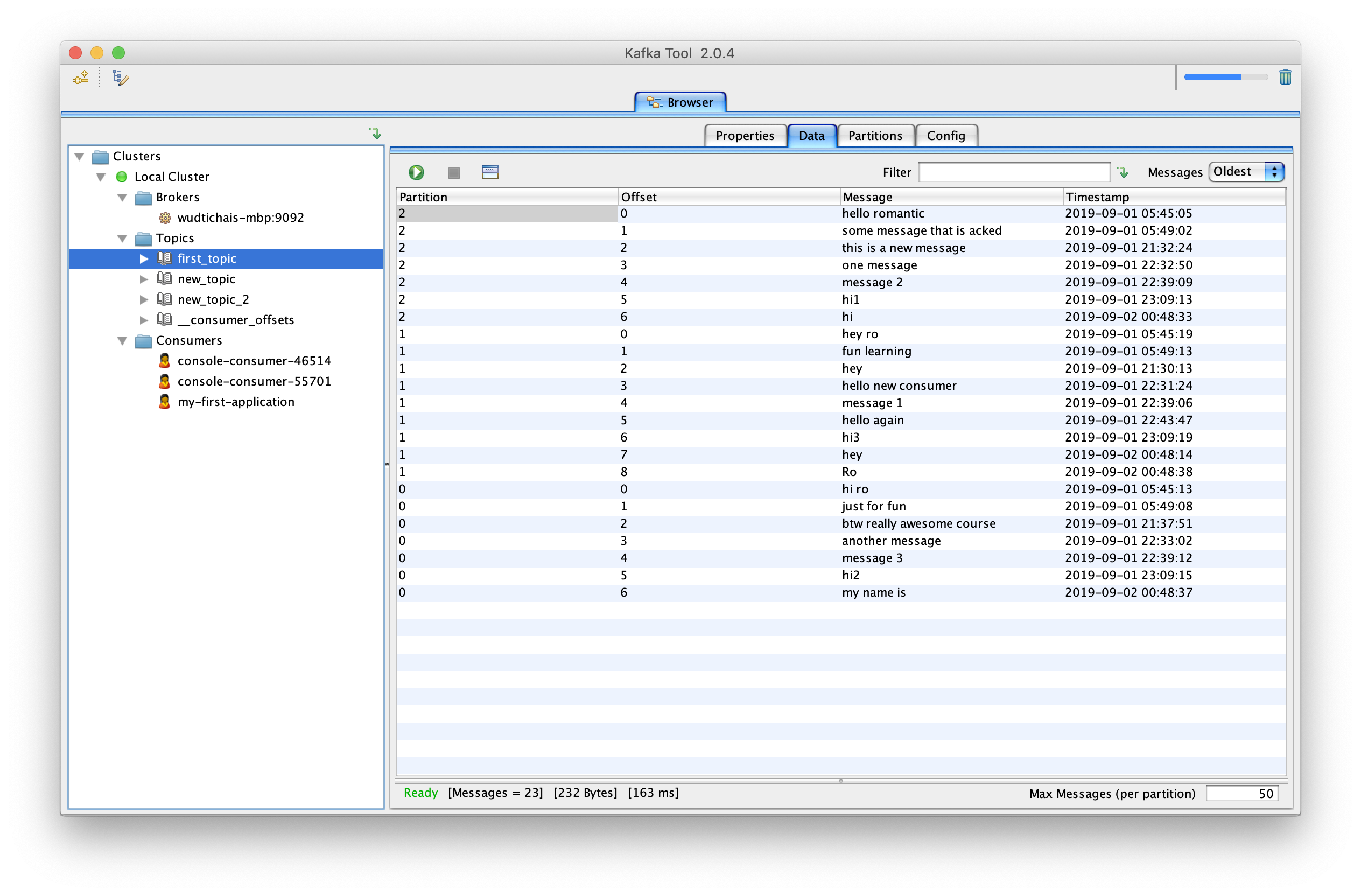Sort by the Timestamp column header
The width and height of the screenshot is (1361, 896).
tap(1174, 197)
